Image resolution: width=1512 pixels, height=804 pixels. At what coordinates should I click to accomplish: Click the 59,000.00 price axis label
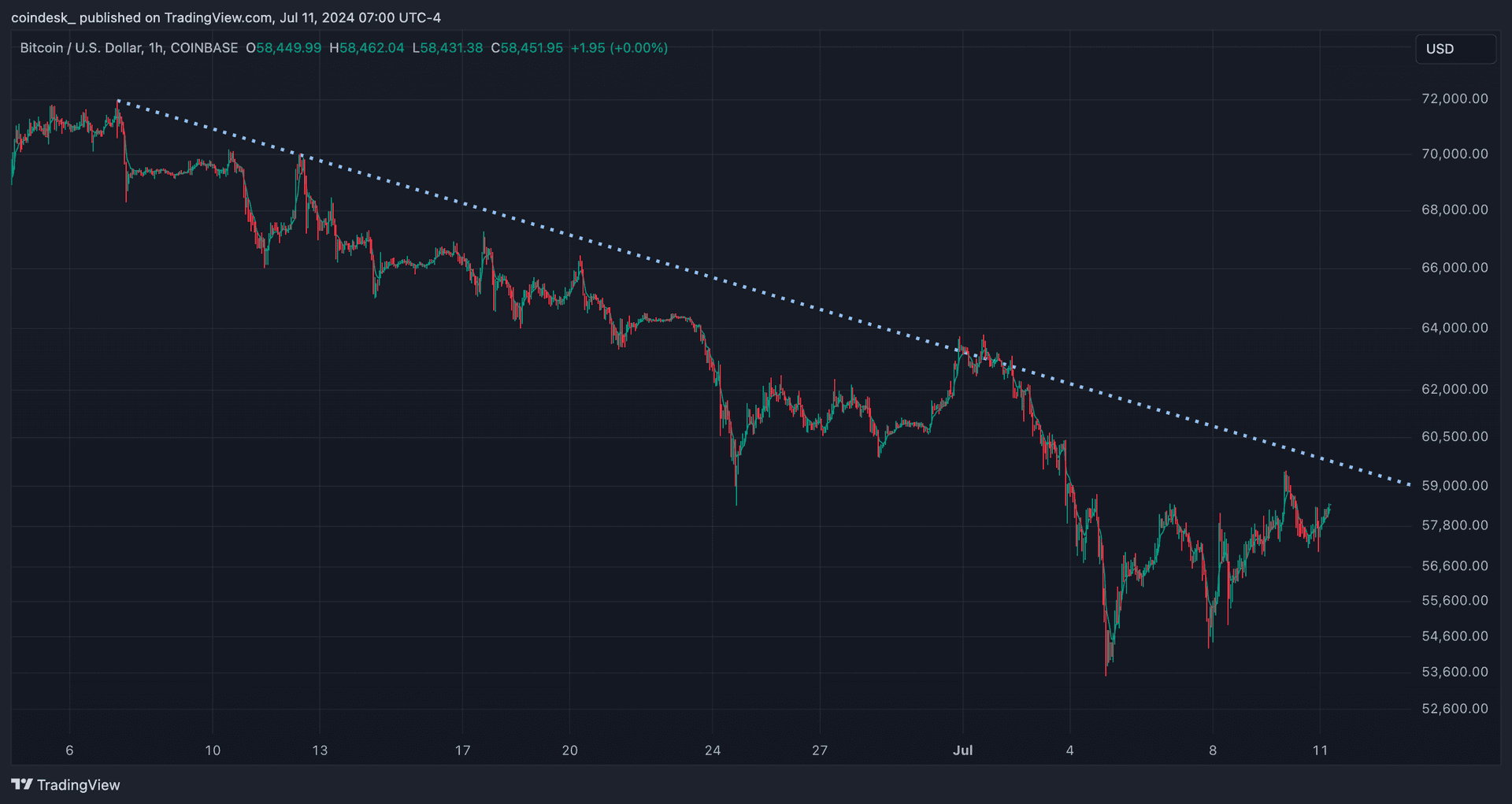point(1455,486)
